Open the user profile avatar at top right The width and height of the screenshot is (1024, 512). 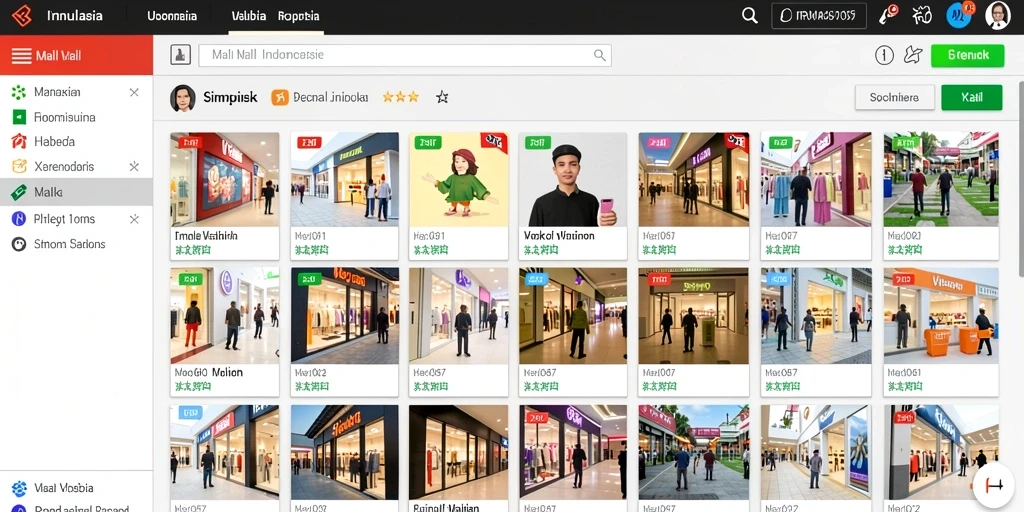[997, 16]
